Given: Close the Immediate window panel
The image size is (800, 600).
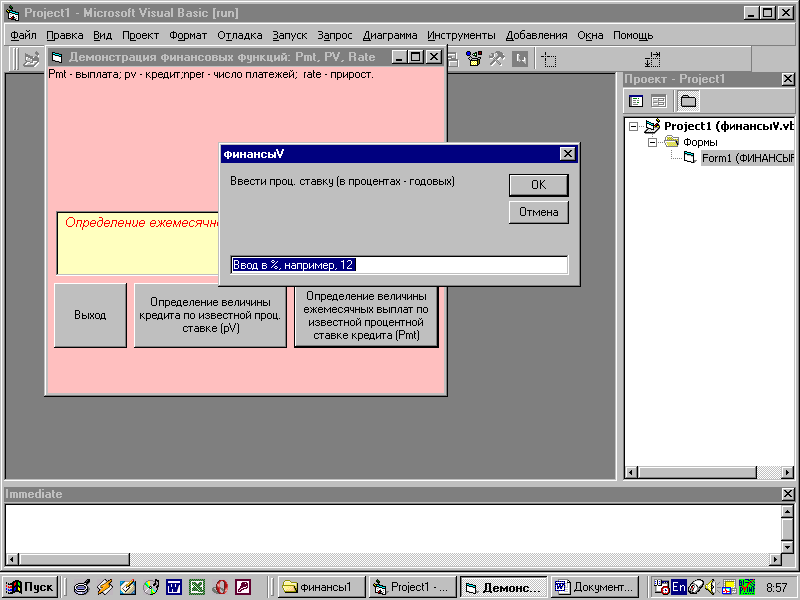Looking at the screenshot, I should (788, 494).
